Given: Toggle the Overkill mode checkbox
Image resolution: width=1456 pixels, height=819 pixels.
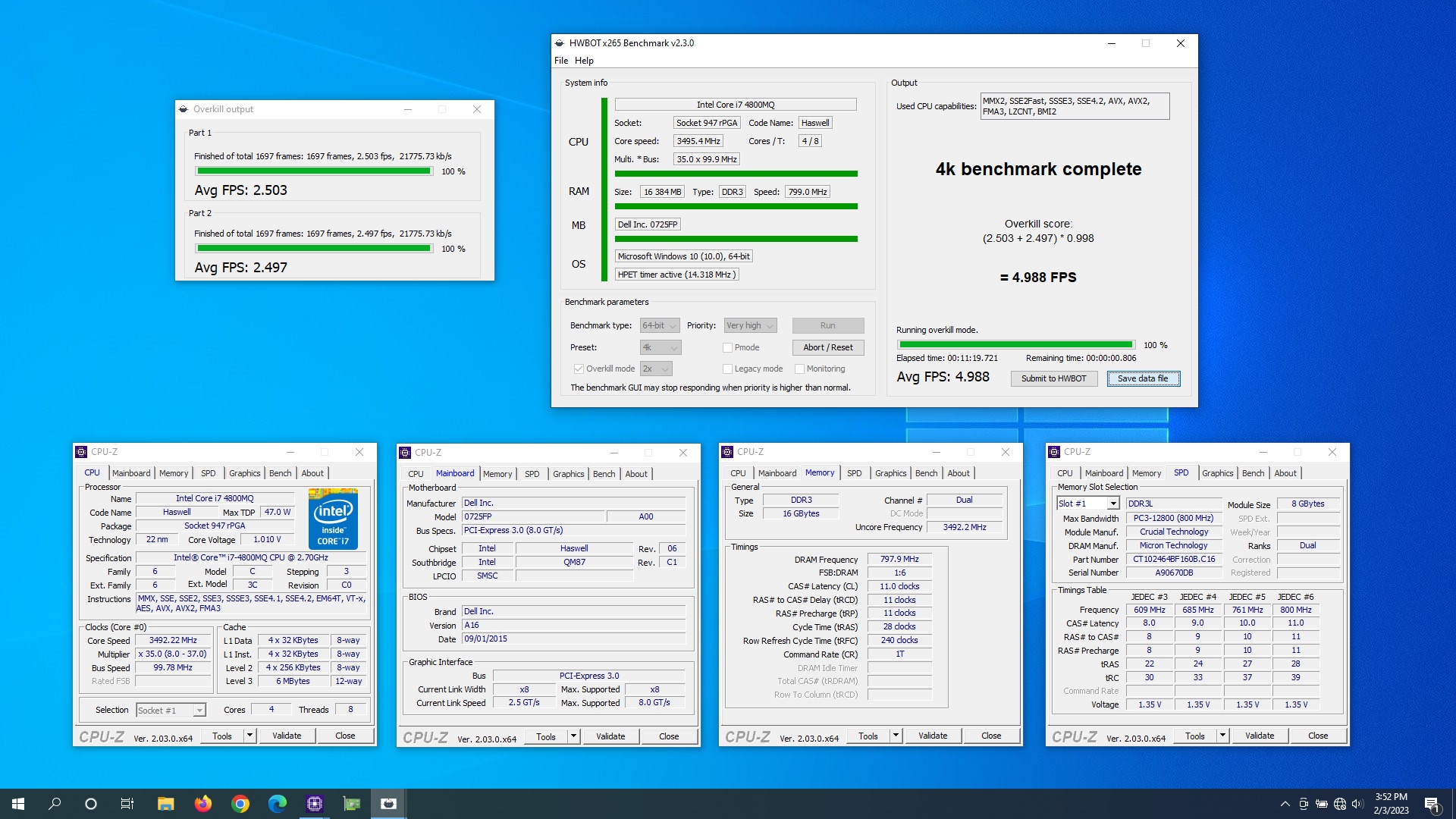Looking at the screenshot, I should coord(579,369).
